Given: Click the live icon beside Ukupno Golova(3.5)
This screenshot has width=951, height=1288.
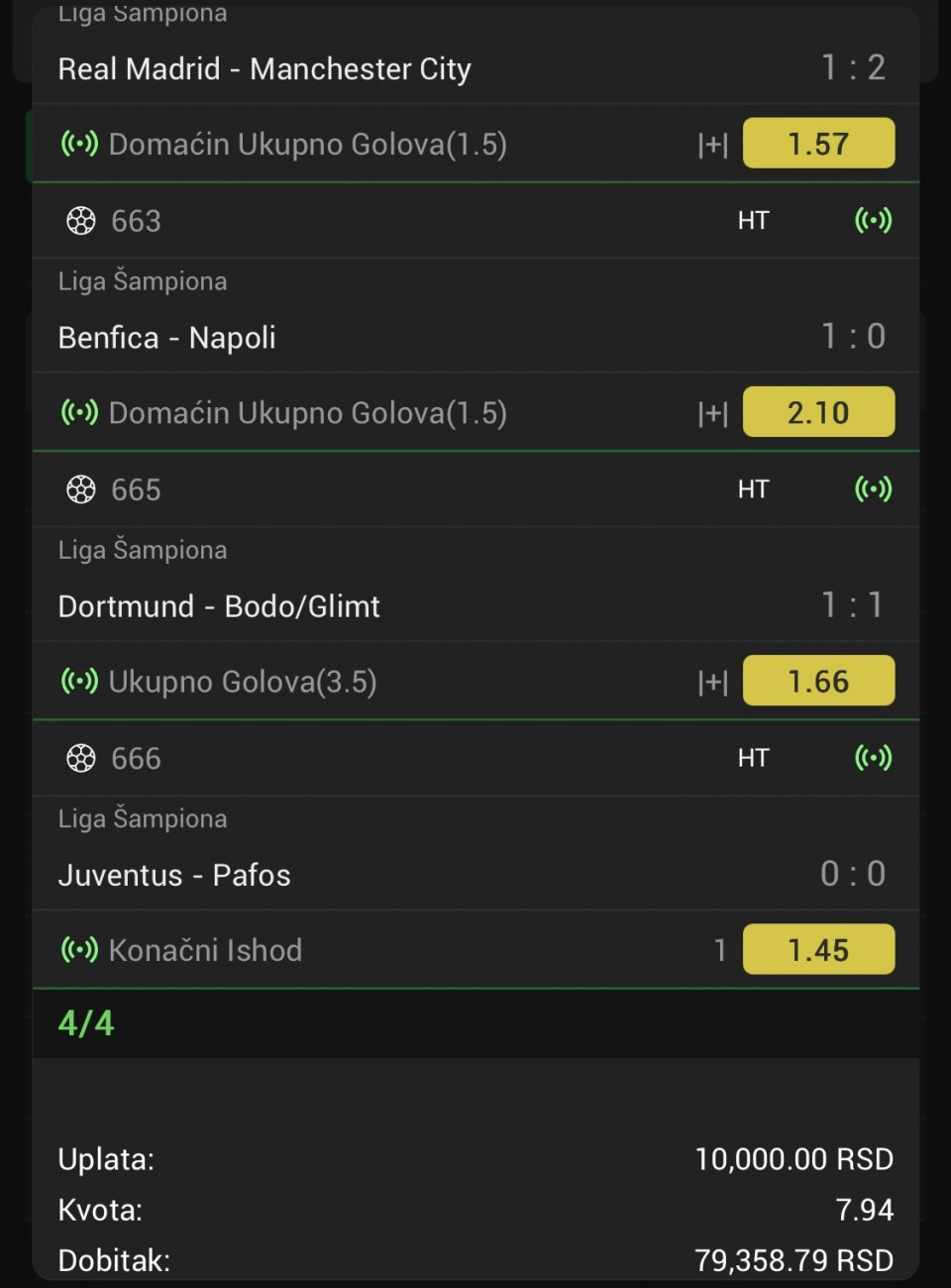Looking at the screenshot, I should pyautogui.click(x=79, y=682).
